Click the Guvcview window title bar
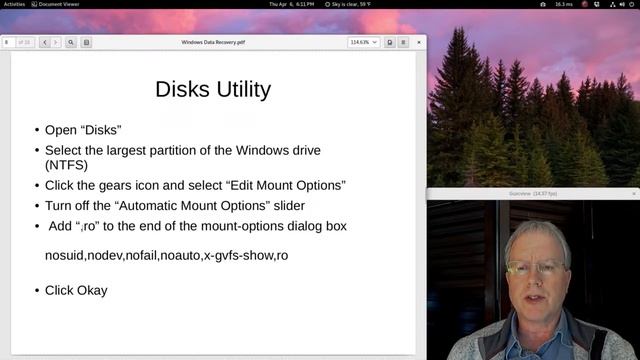640x360 pixels. pos(533,193)
